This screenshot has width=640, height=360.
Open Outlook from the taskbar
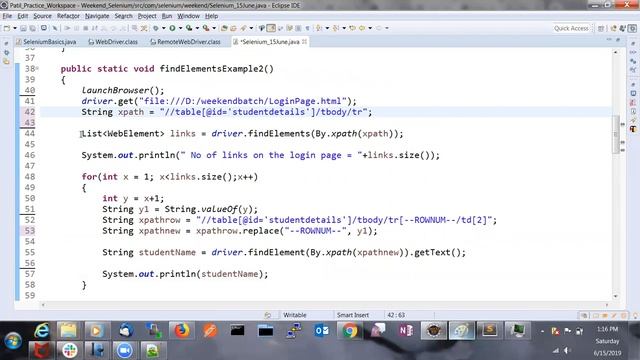tap(322, 331)
